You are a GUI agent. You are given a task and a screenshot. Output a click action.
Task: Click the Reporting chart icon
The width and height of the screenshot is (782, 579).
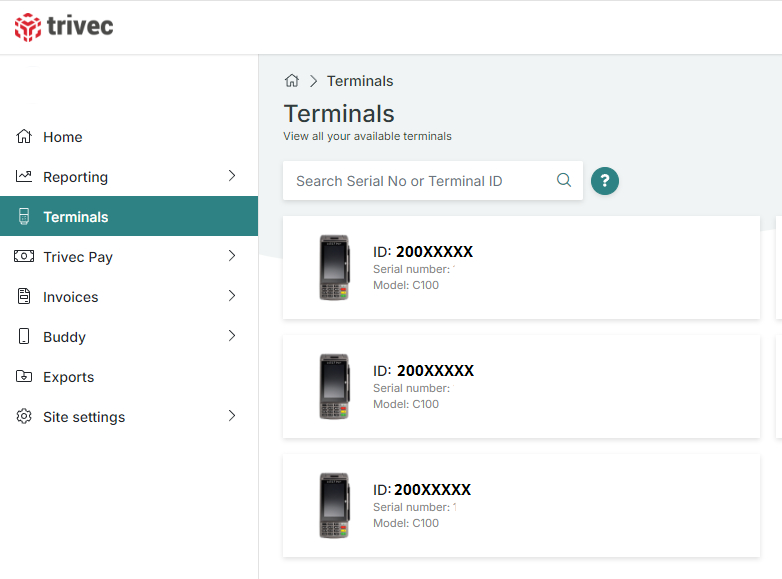pos(24,176)
